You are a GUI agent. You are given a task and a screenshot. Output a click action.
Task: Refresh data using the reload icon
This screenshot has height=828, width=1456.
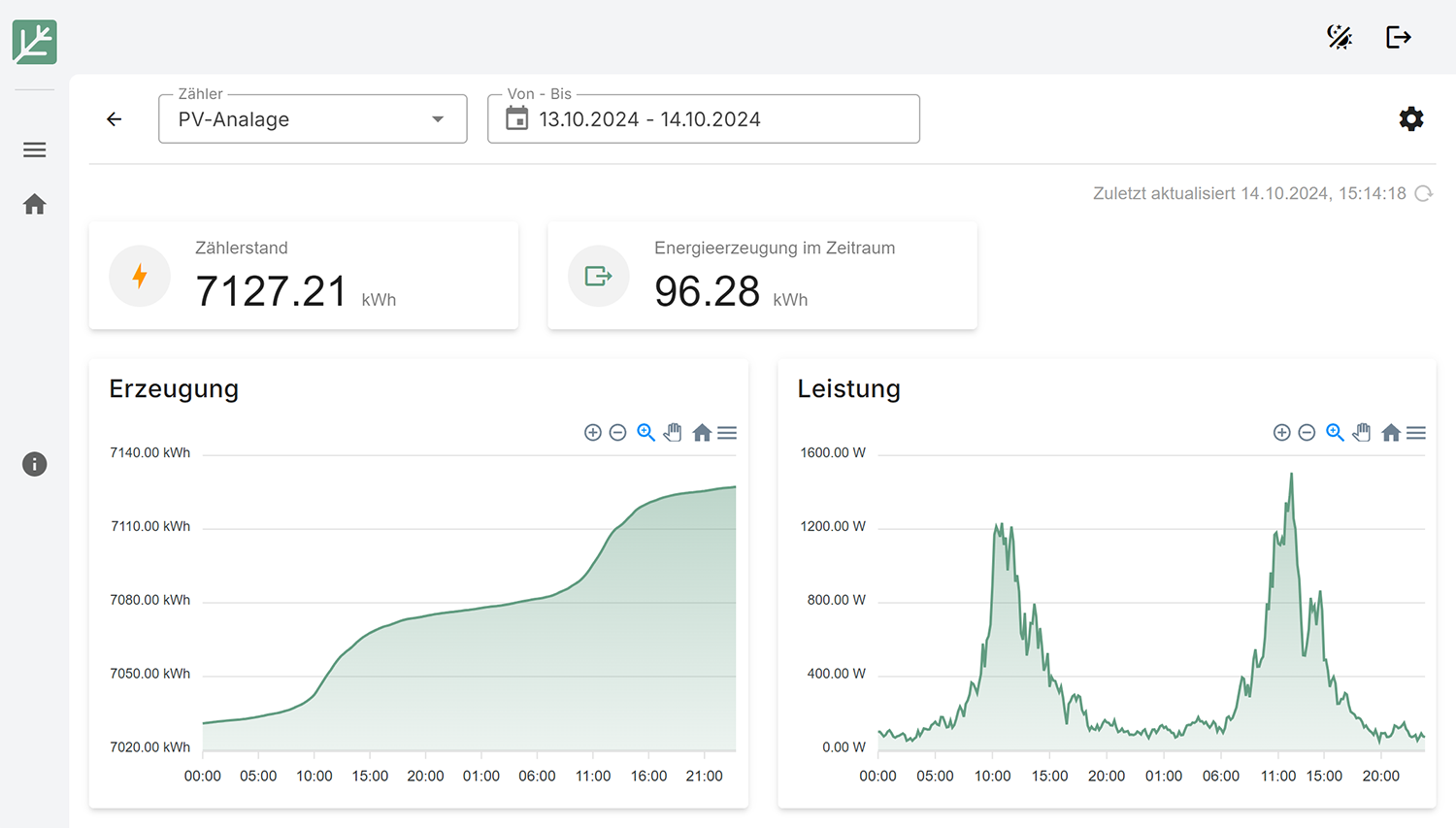click(1424, 193)
